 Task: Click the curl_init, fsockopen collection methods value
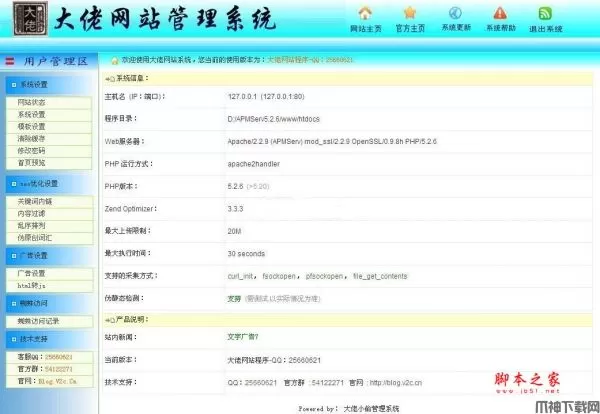(317, 276)
